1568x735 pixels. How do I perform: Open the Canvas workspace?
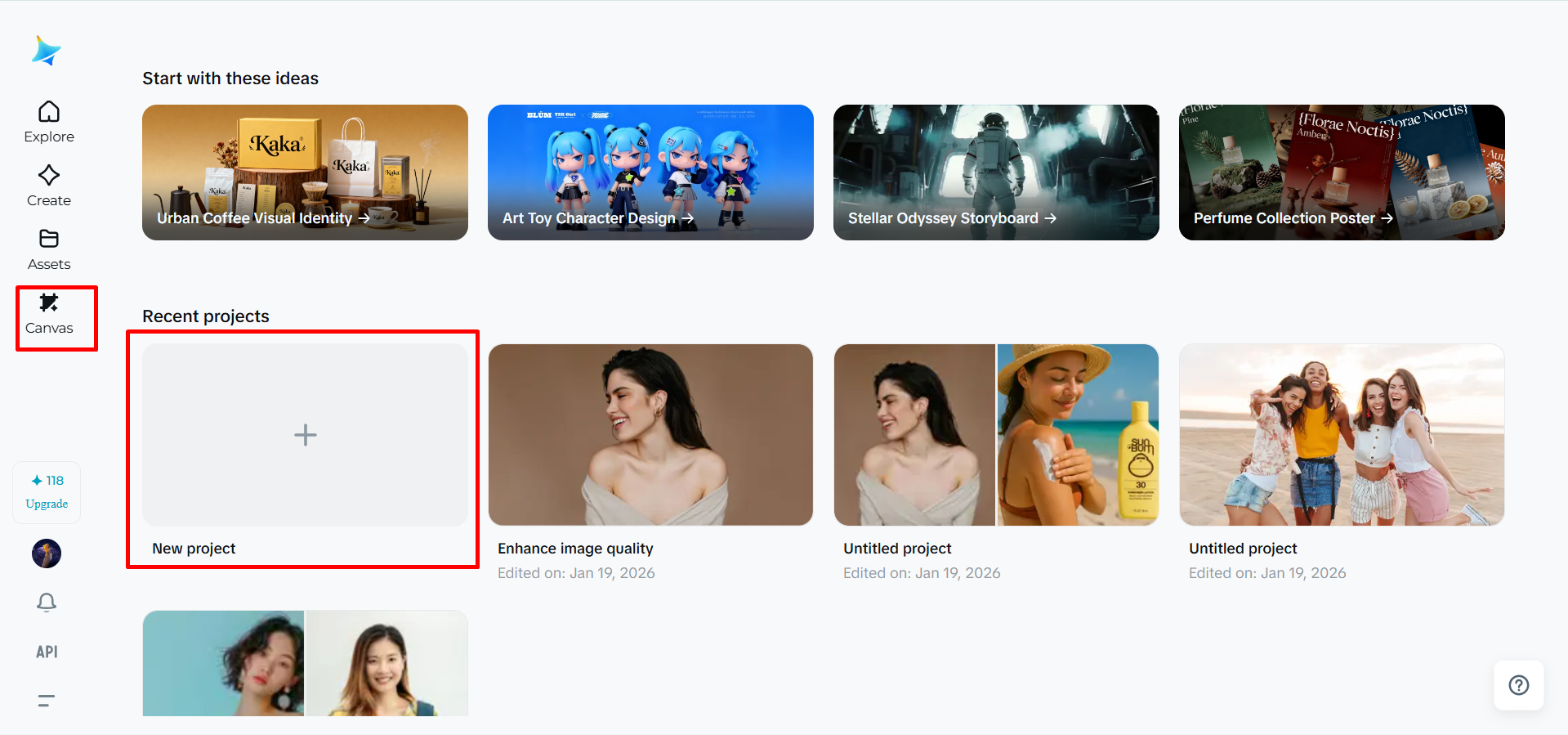(49, 314)
